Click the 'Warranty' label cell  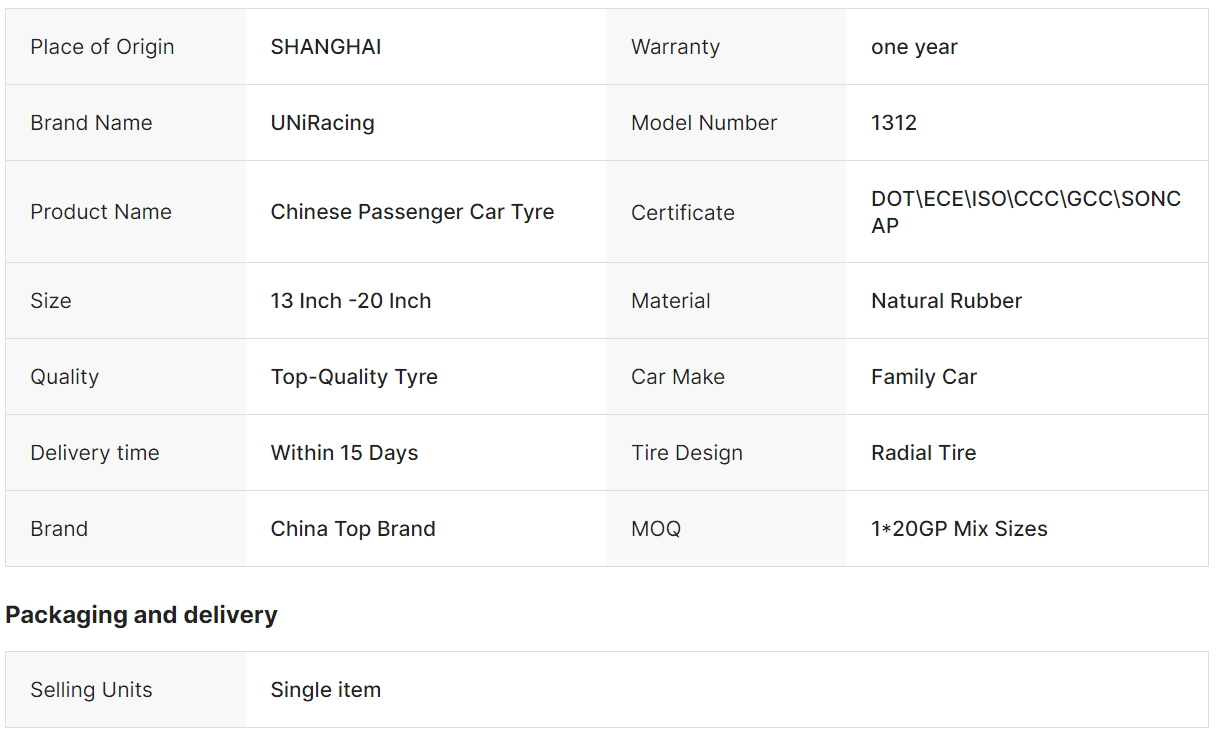(x=675, y=47)
